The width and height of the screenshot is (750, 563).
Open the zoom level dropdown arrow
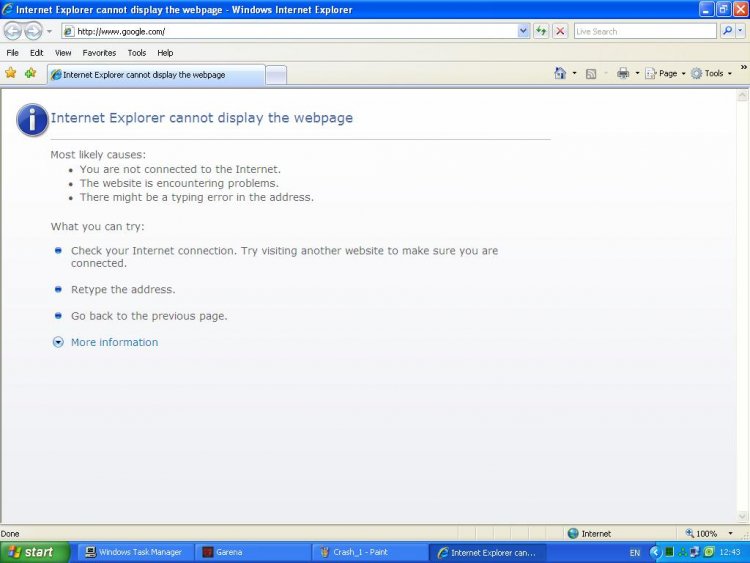coord(730,533)
